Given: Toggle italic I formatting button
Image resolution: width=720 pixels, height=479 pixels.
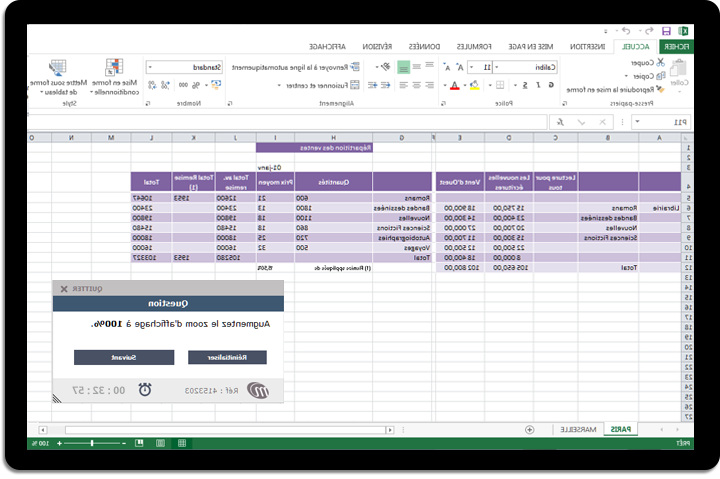Looking at the screenshot, I should click(537, 85).
